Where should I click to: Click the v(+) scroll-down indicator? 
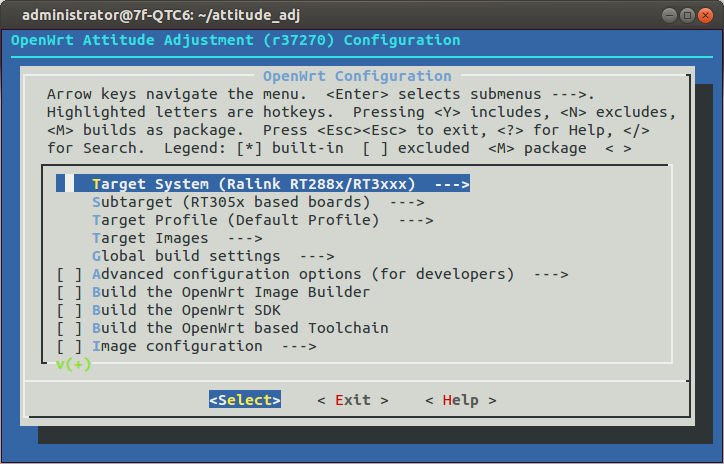pyautogui.click(x=73, y=364)
